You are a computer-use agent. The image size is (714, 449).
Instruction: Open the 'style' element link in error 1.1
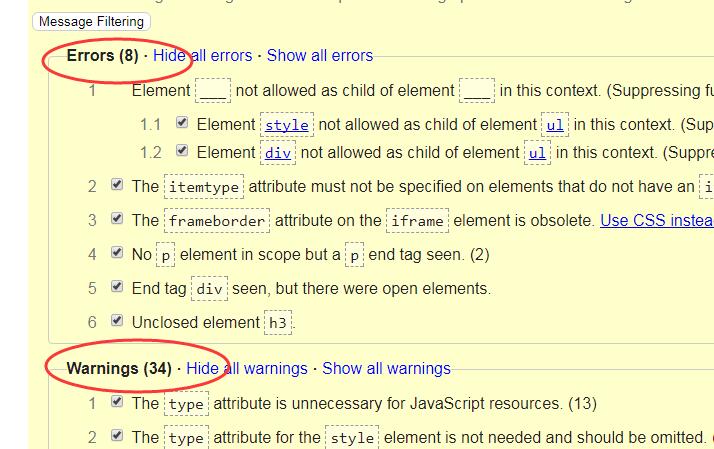click(x=287, y=125)
